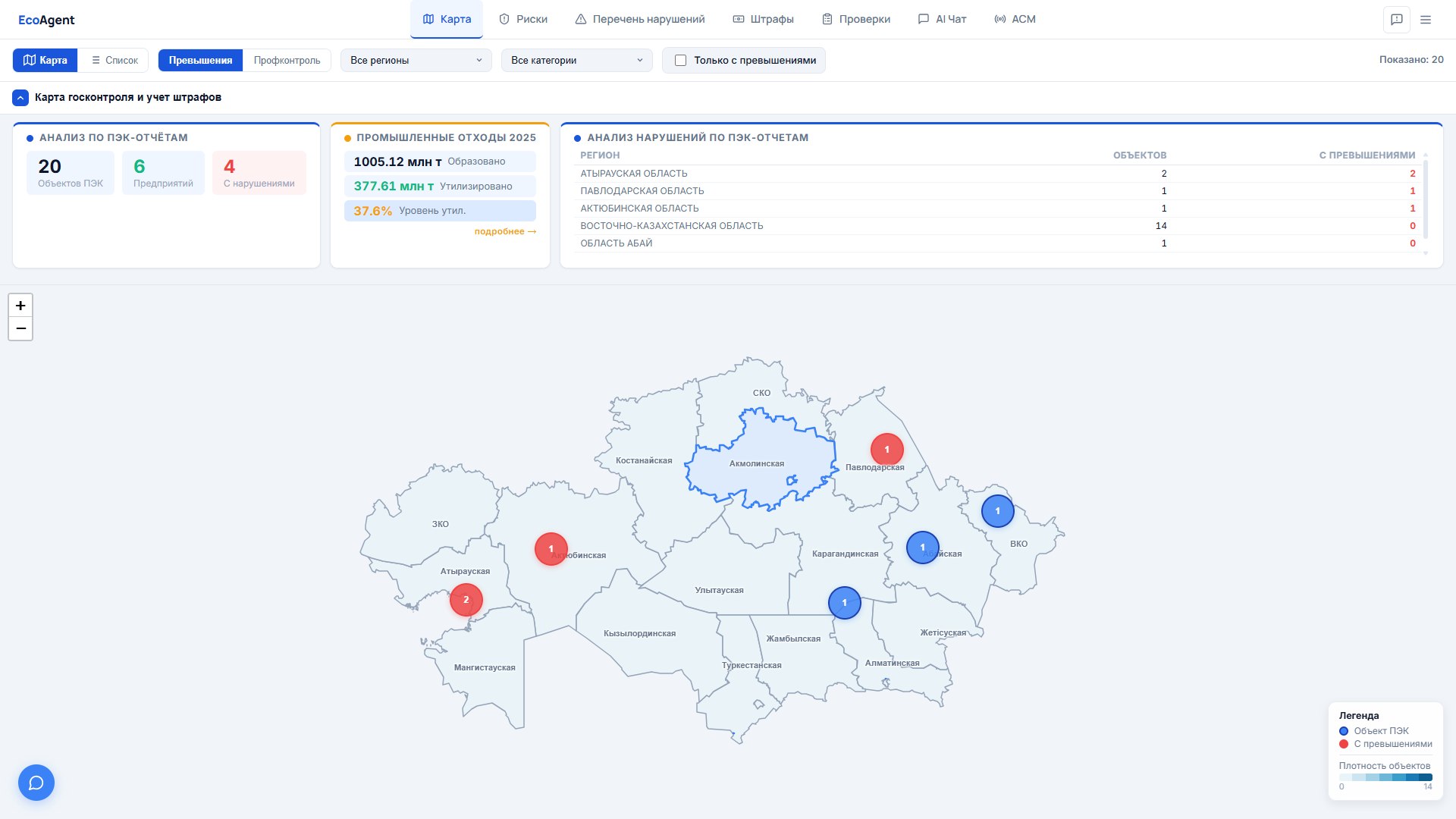Select the Жетісуская region on map
1456x819 pixels.
[943, 632]
